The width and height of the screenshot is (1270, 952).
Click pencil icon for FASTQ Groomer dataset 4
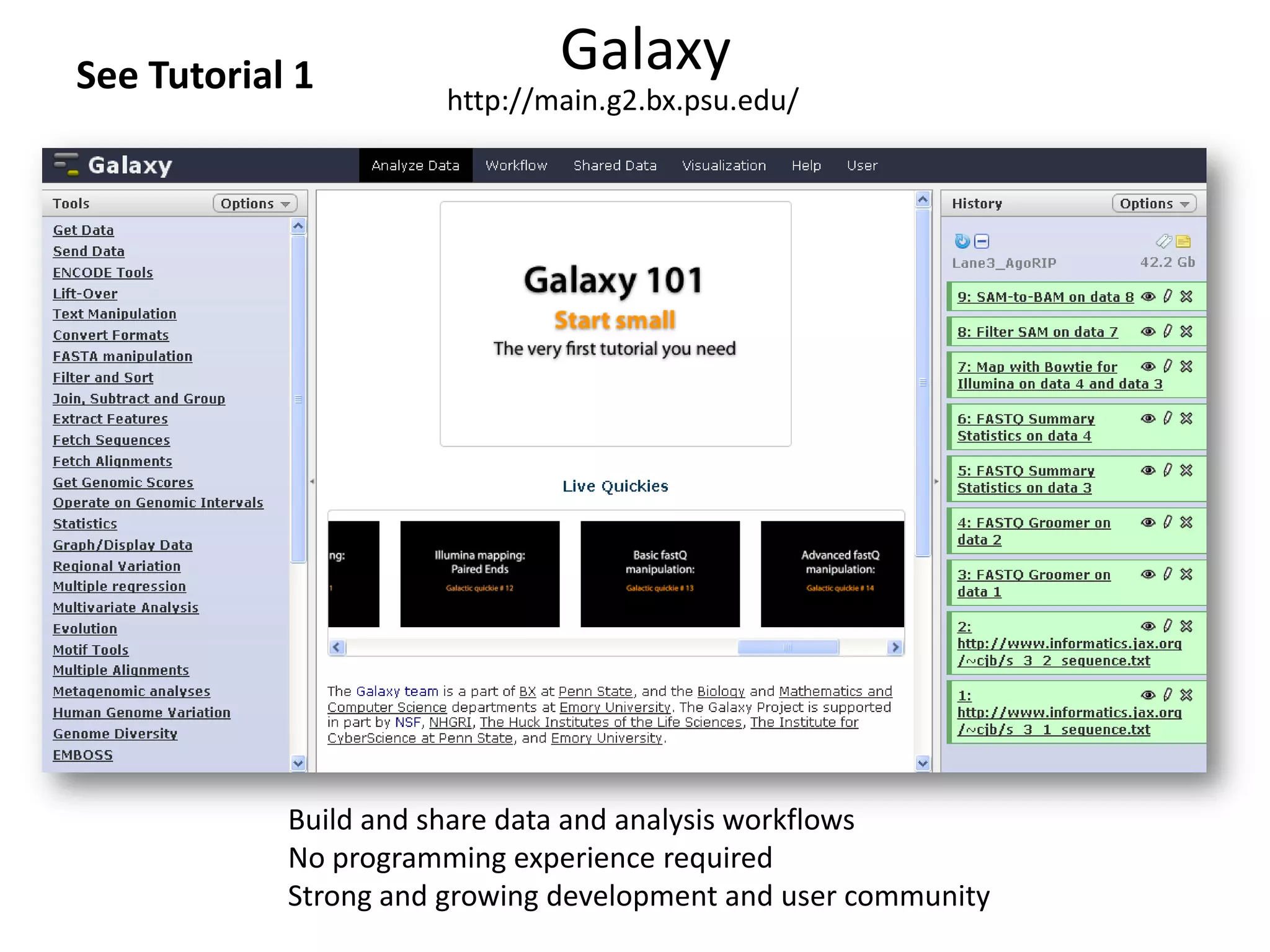1168,522
